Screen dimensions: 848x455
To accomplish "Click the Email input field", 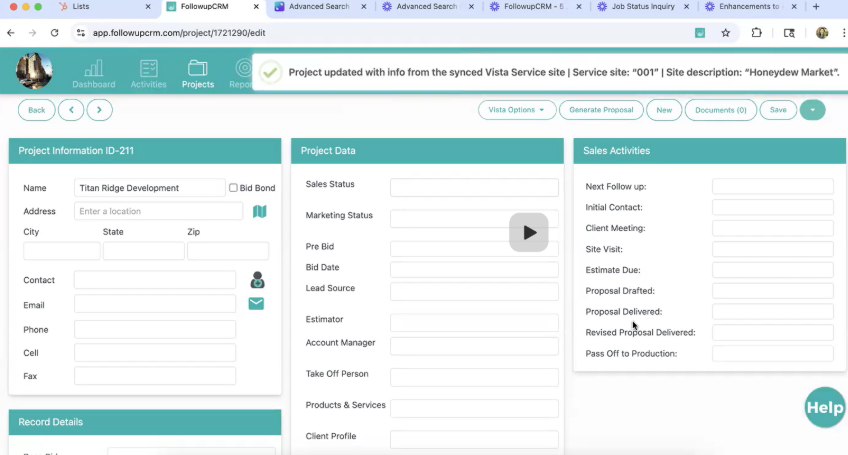I will [155, 304].
